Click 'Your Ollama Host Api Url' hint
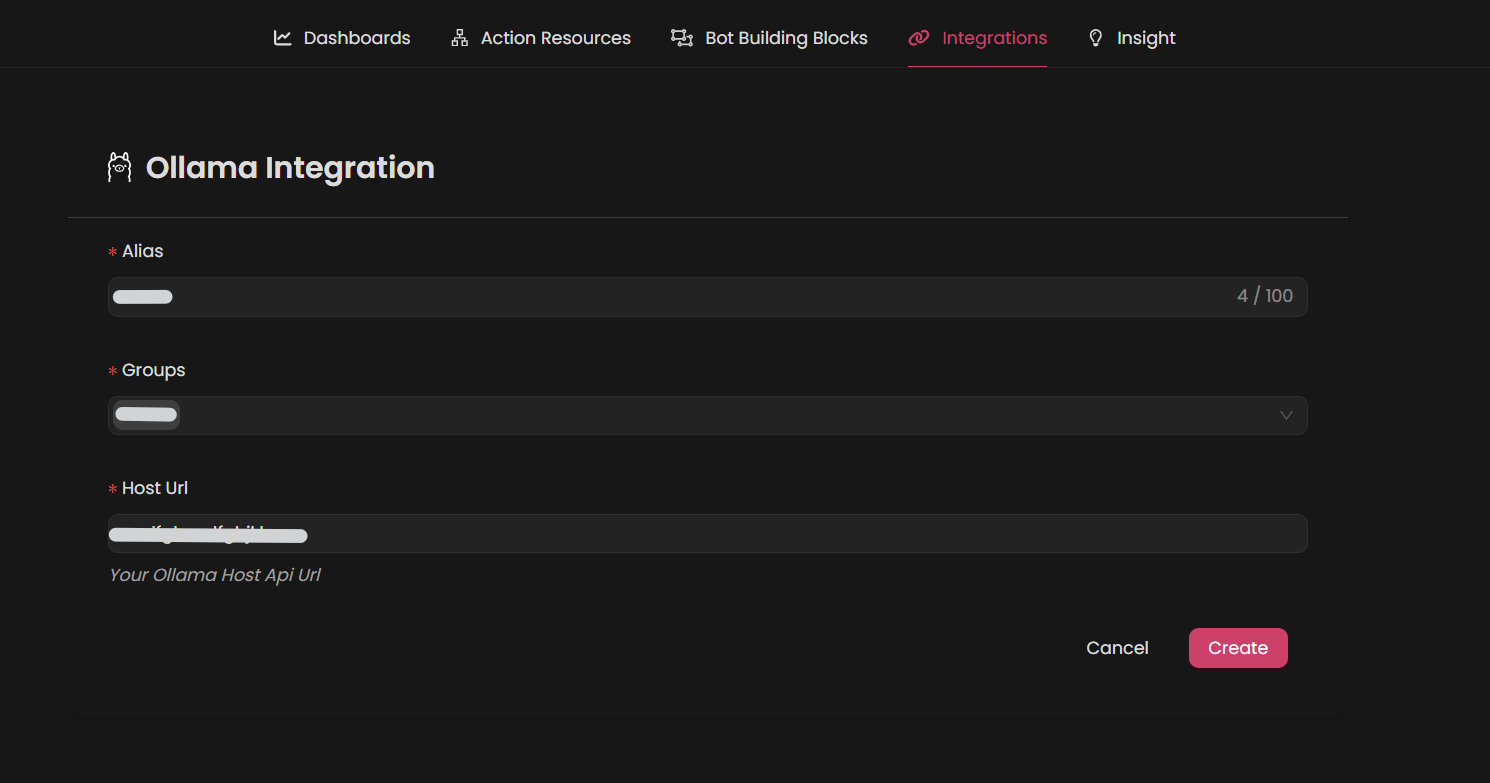 point(215,575)
